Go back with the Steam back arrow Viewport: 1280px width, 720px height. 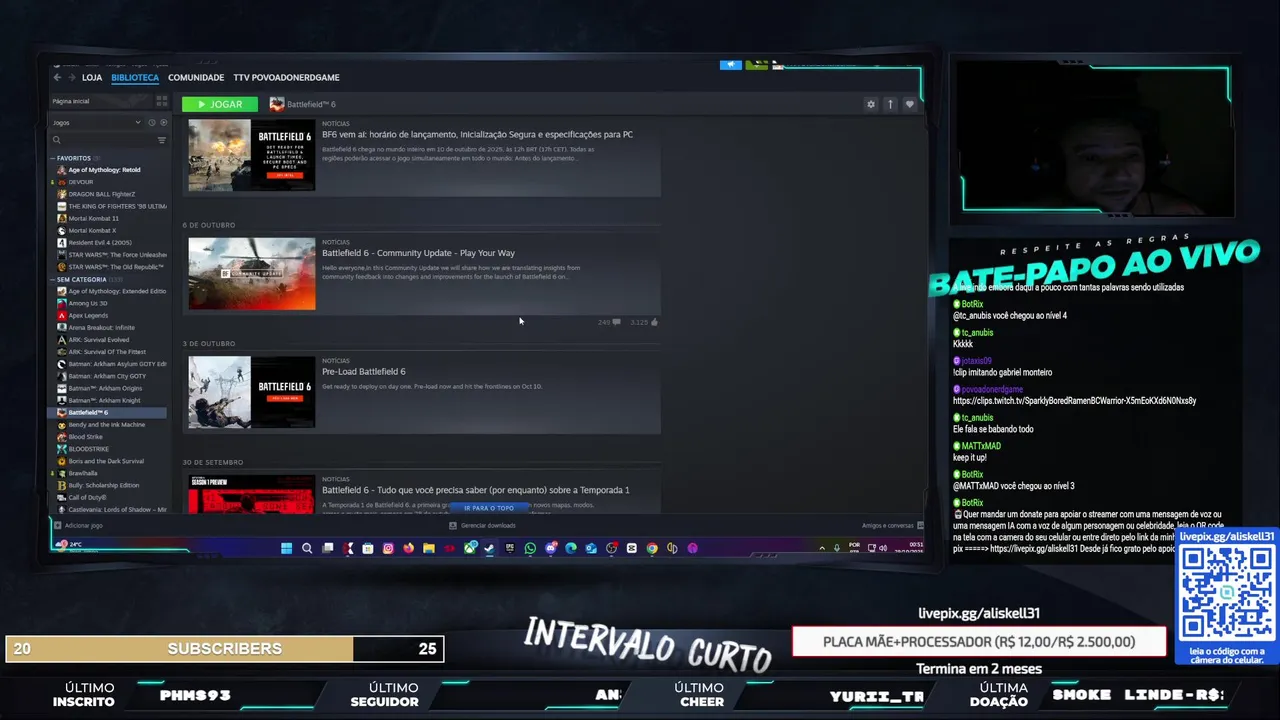tap(57, 77)
